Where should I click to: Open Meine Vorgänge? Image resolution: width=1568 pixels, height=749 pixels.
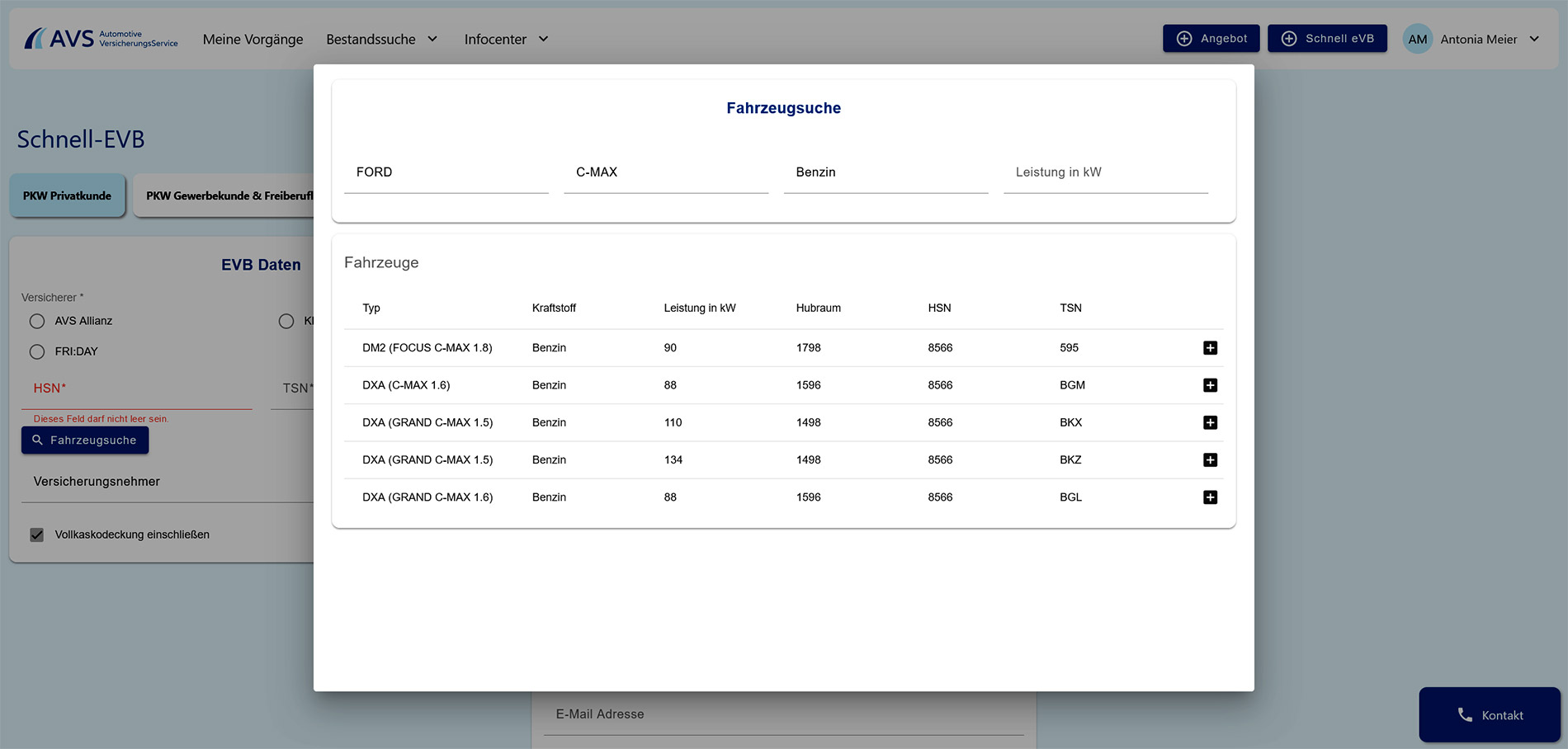pos(253,39)
